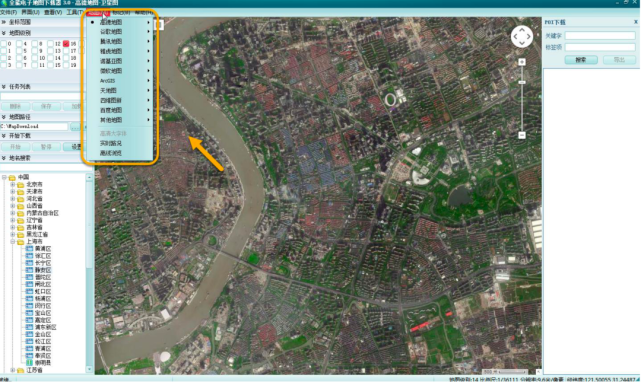
Task: Open the ArcGIS submenu
Action: [120, 81]
